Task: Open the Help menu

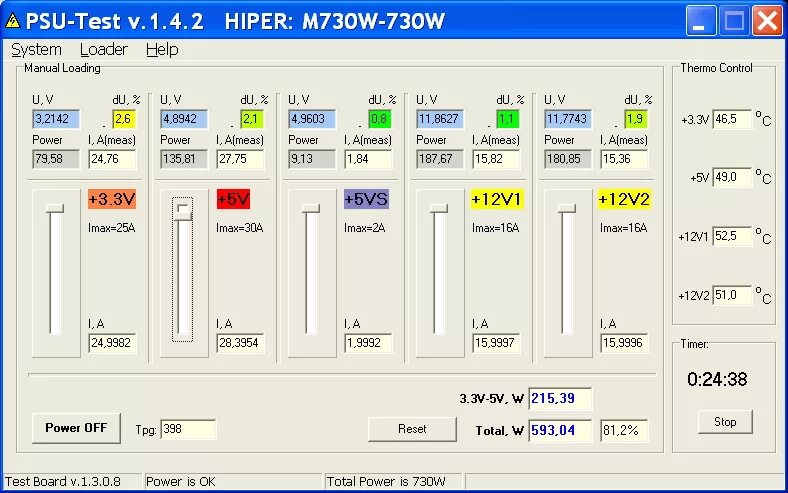Action: click(x=162, y=49)
